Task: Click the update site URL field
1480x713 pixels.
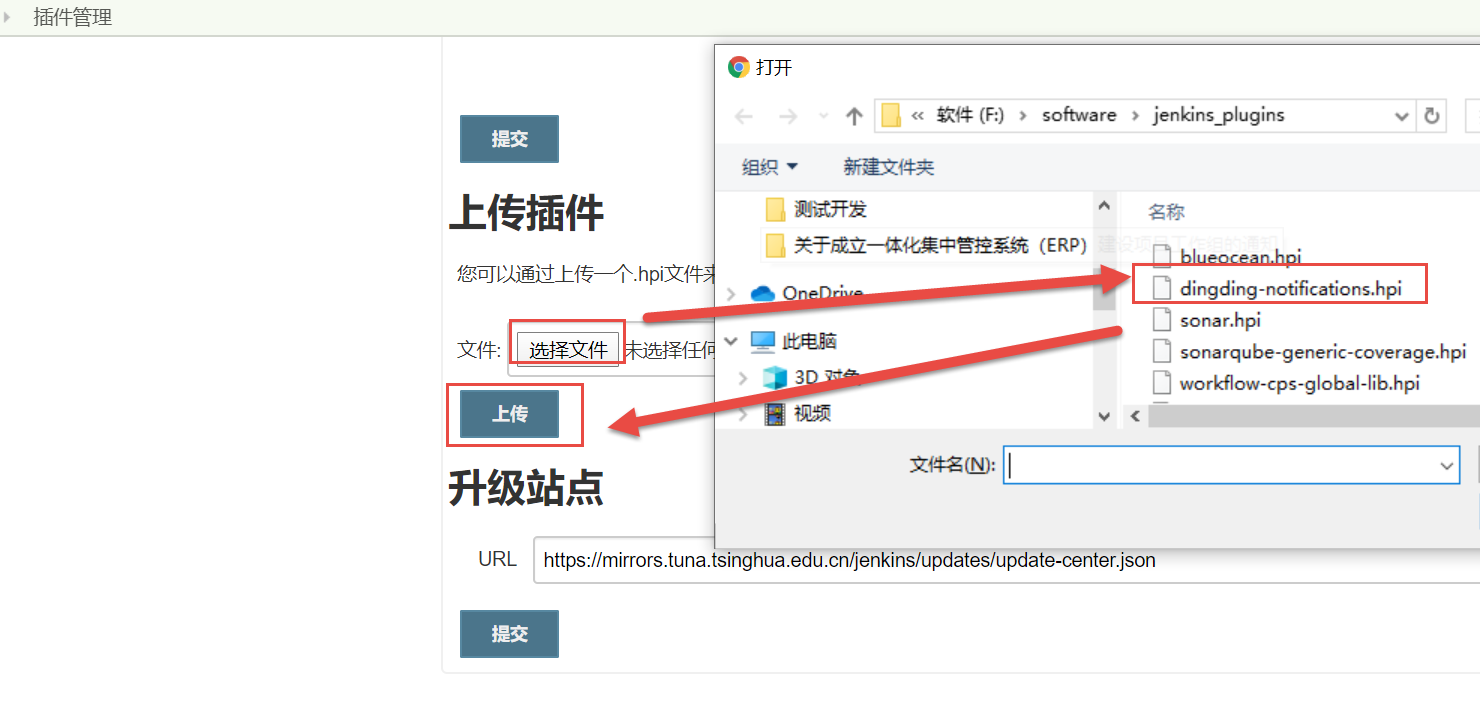Action: coord(1000,560)
